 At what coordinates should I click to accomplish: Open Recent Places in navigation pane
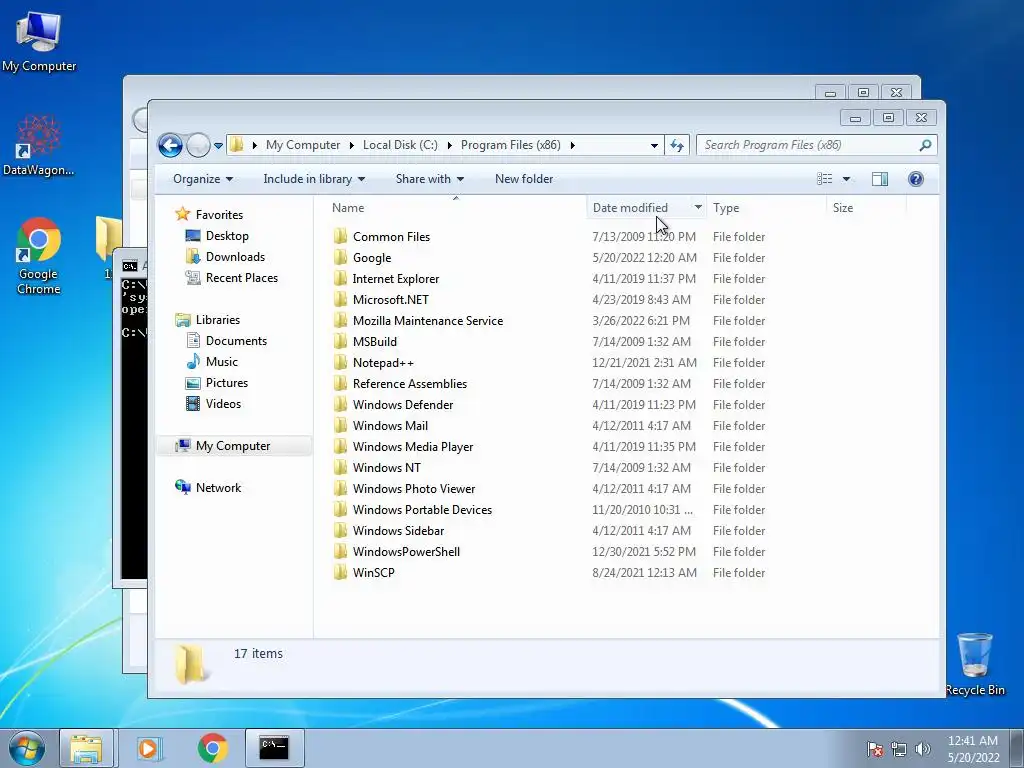pos(242,278)
